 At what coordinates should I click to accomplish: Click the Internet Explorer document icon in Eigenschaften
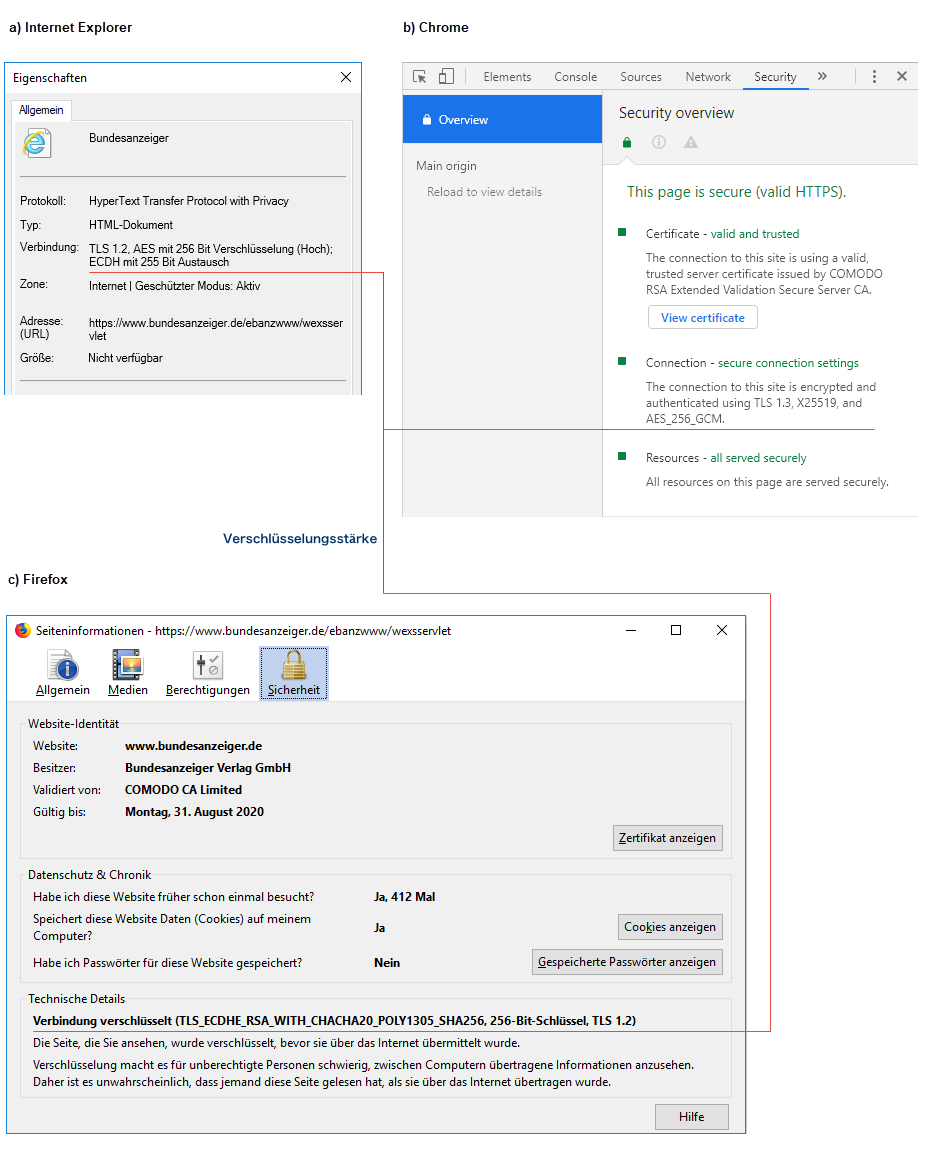(37, 143)
